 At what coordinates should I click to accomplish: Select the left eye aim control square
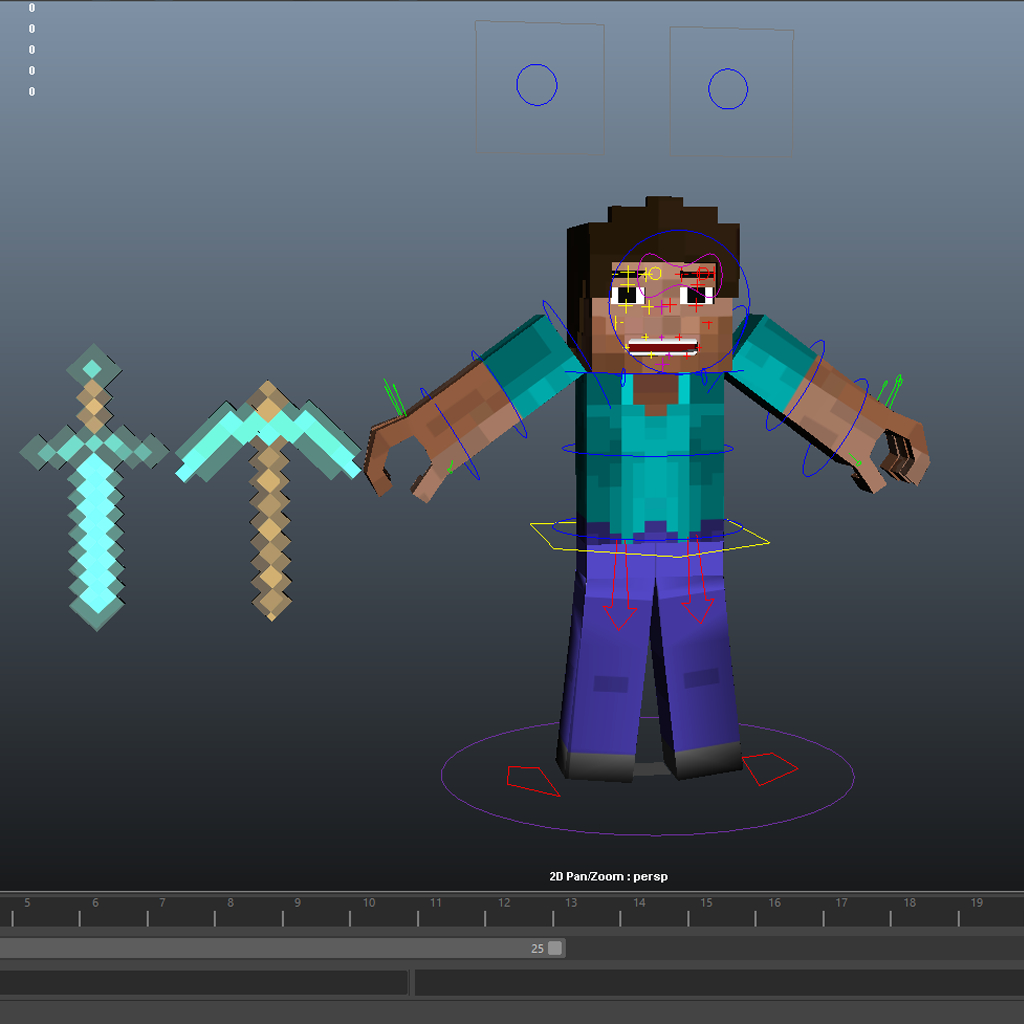click(537, 85)
